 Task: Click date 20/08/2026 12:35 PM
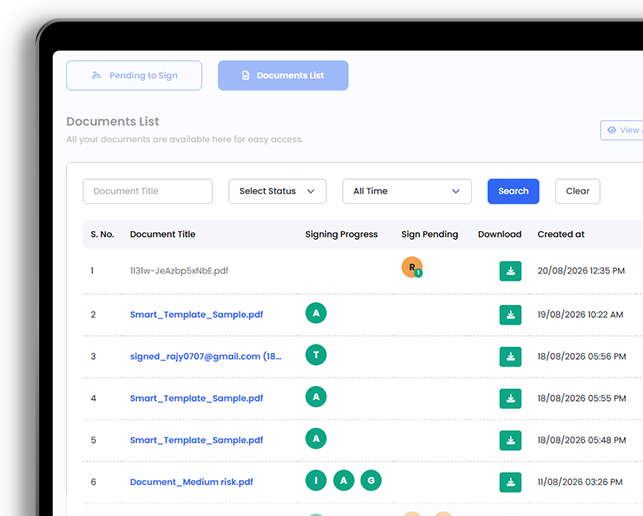[x=581, y=271]
